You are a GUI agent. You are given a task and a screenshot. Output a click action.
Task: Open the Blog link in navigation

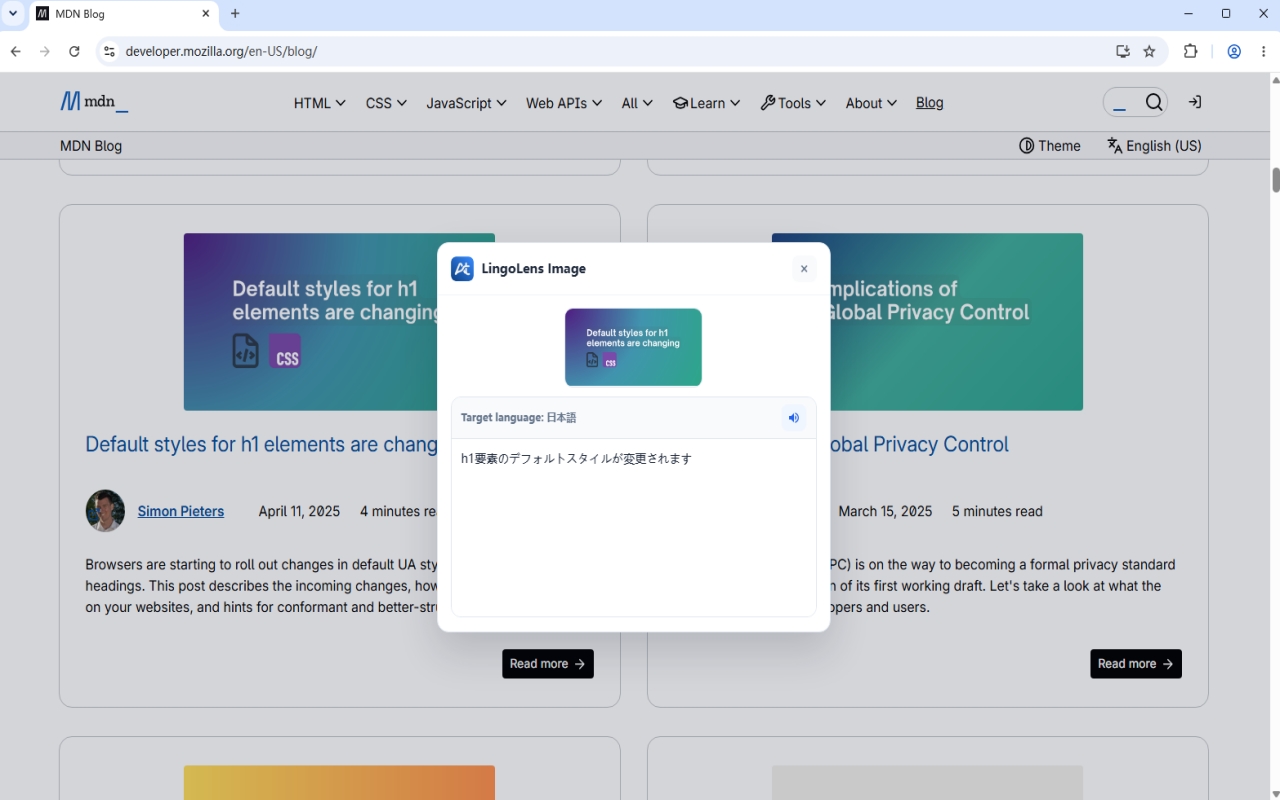pyautogui.click(x=929, y=102)
